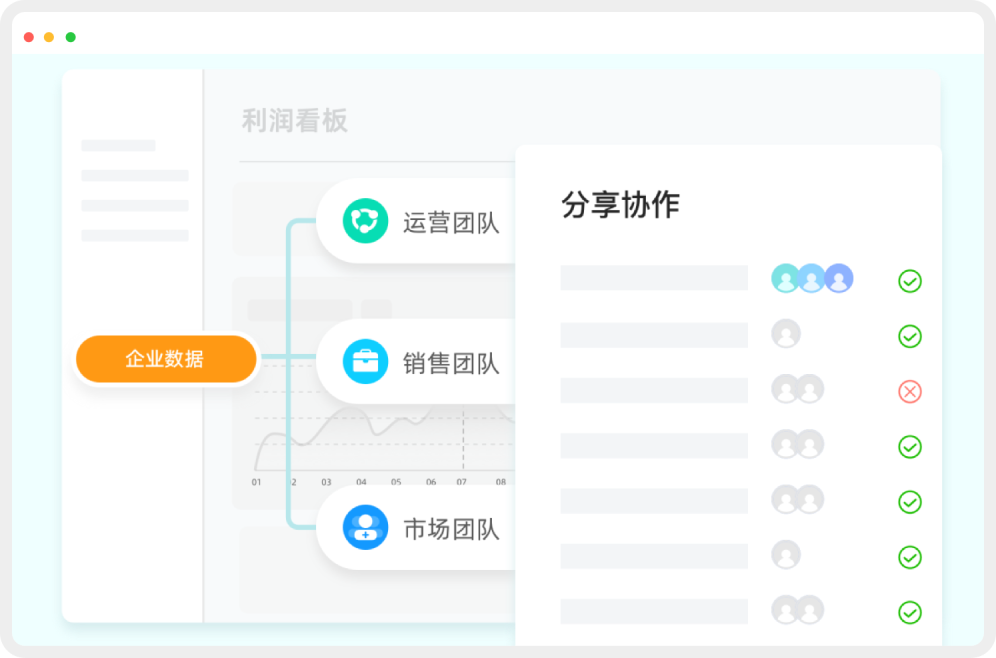
Task: Toggle the red X status in third row
Action: pyautogui.click(x=909, y=391)
